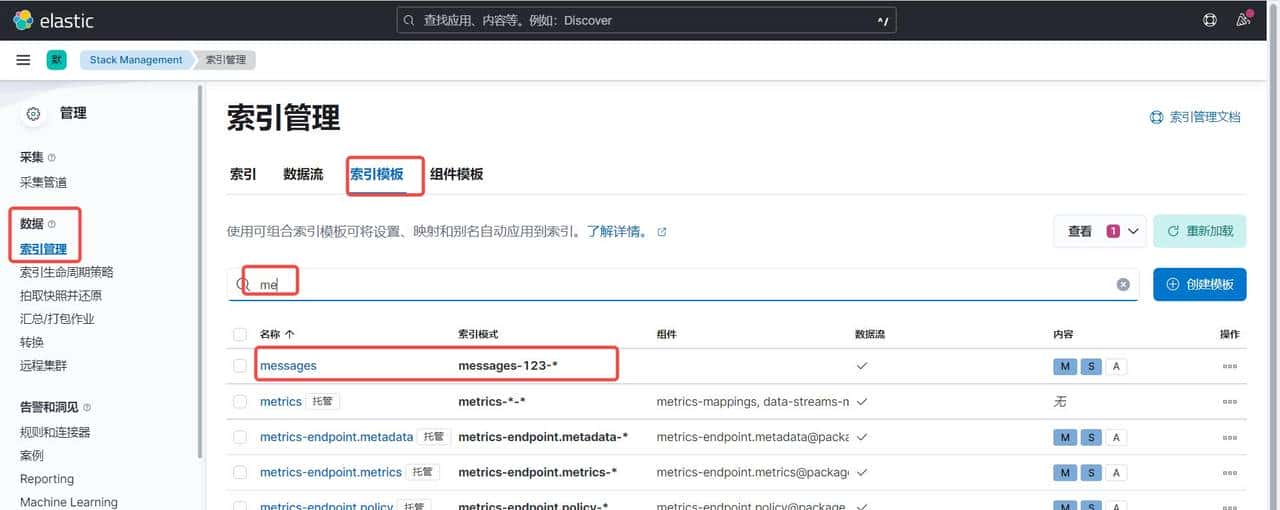Click the 创建模板 button

1200,284
